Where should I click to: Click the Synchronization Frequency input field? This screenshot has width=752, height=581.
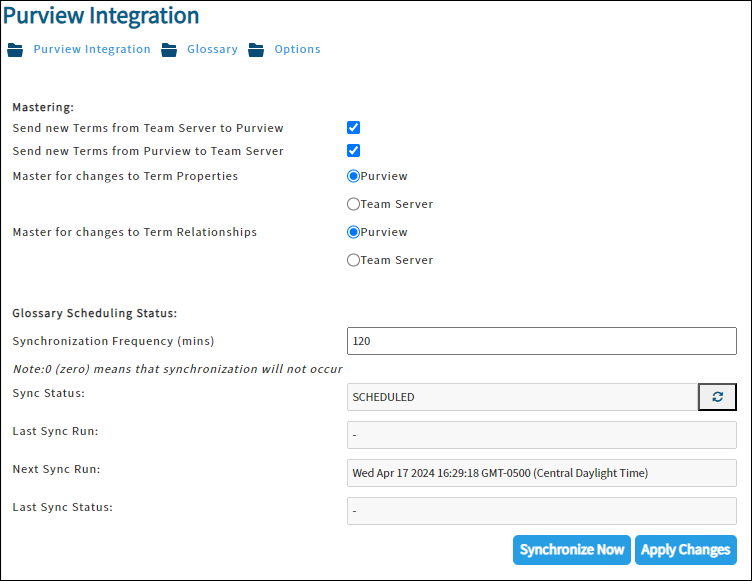(x=541, y=341)
